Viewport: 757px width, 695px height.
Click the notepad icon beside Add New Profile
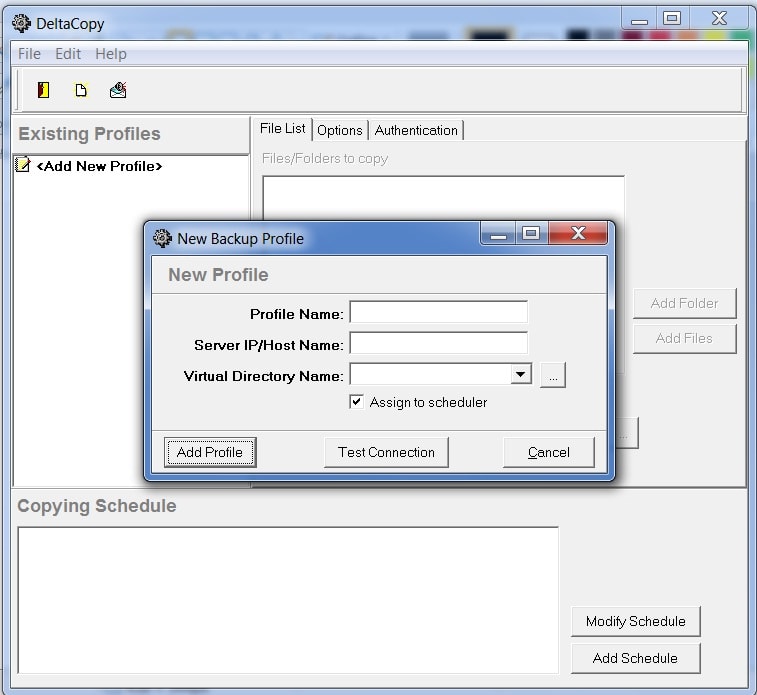tap(23, 166)
